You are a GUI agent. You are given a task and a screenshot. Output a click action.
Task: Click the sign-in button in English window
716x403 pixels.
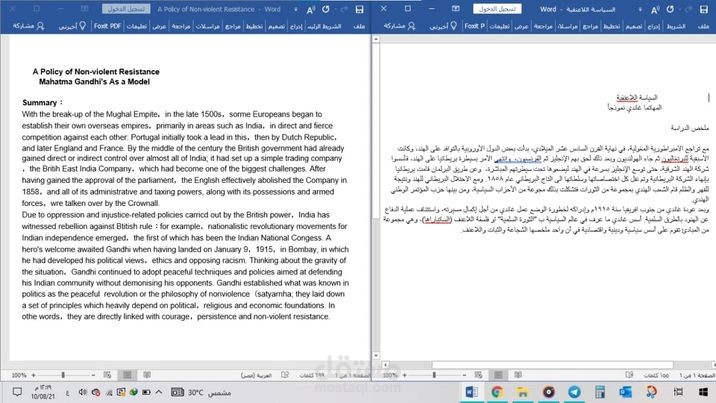click(126, 9)
